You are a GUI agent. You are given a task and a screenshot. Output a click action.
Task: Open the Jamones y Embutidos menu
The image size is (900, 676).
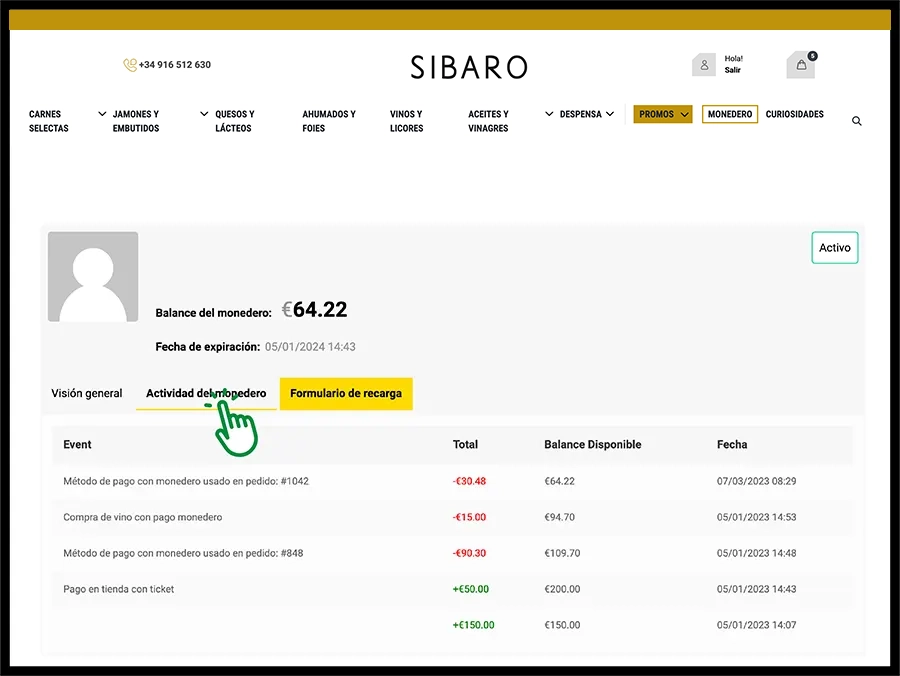coord(136,121)
